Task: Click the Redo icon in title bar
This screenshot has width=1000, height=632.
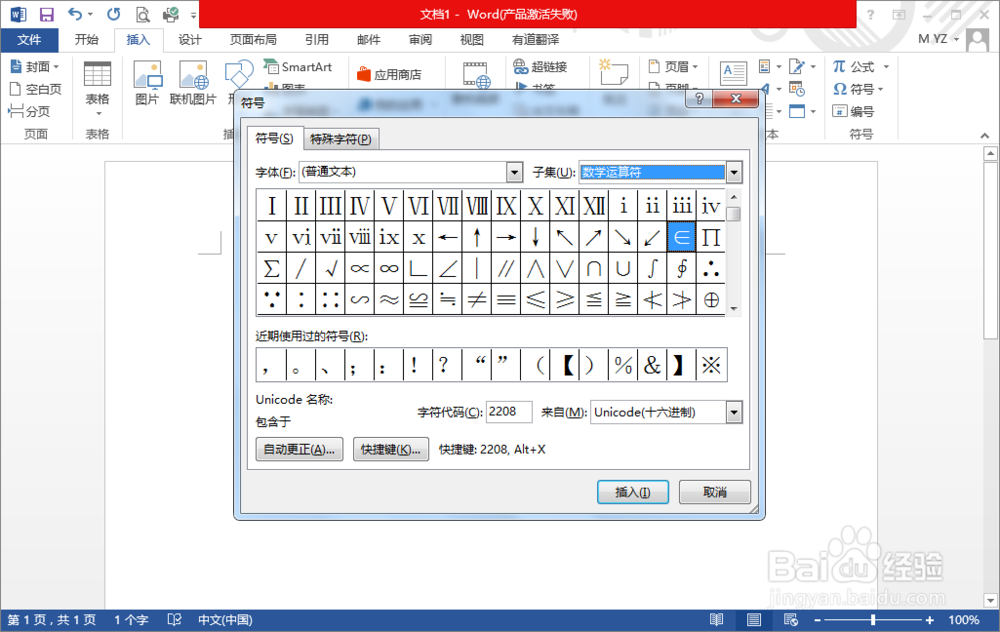Action: tap(114, 14)
